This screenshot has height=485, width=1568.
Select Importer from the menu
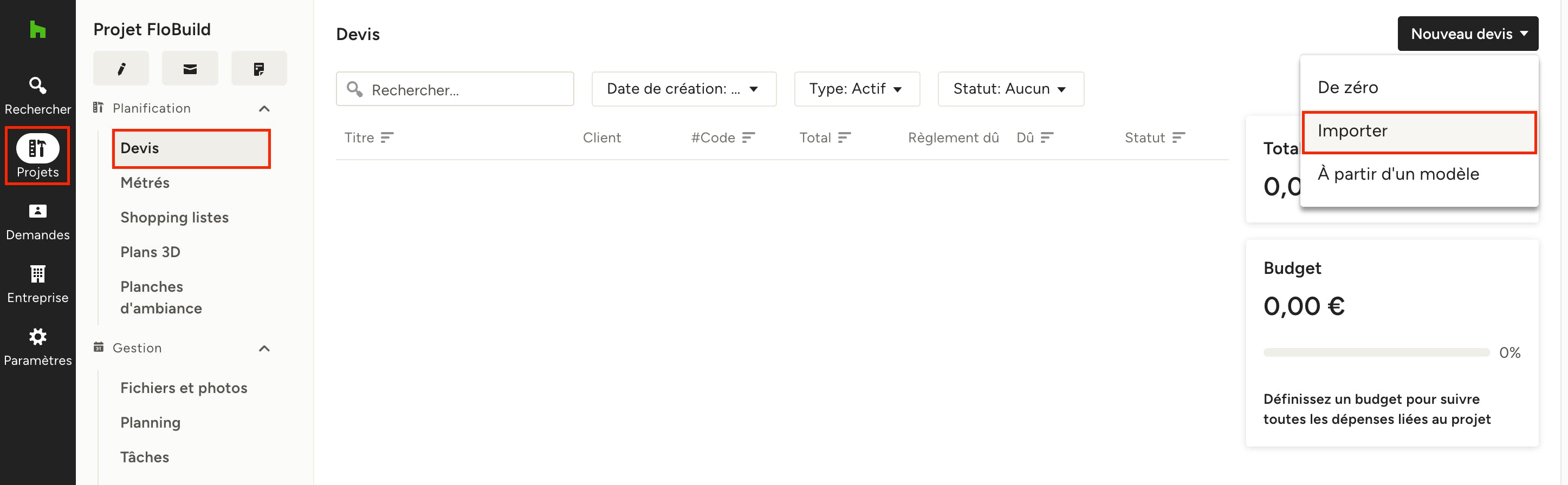1418,132
